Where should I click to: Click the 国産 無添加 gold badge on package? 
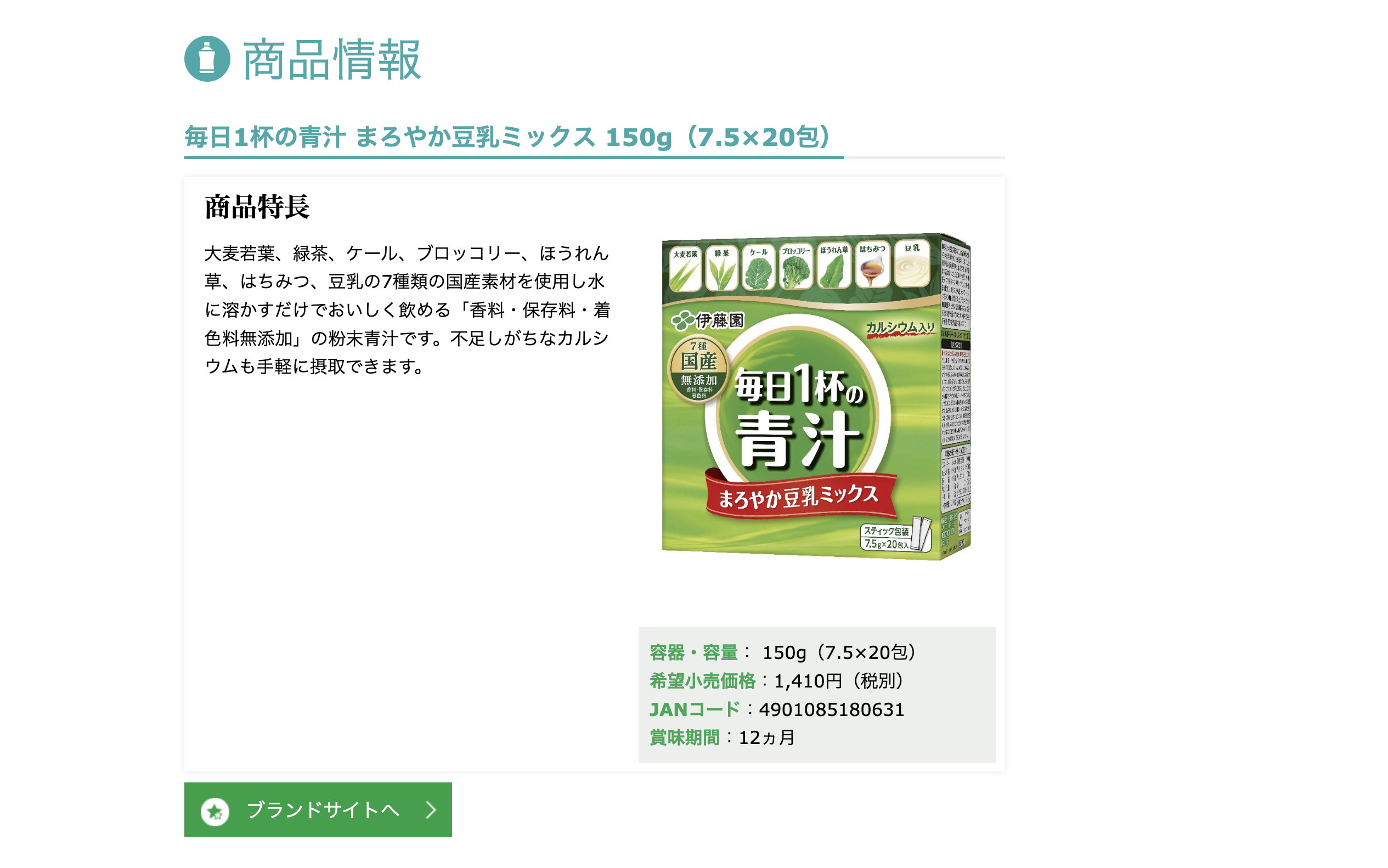coord(698,369)
